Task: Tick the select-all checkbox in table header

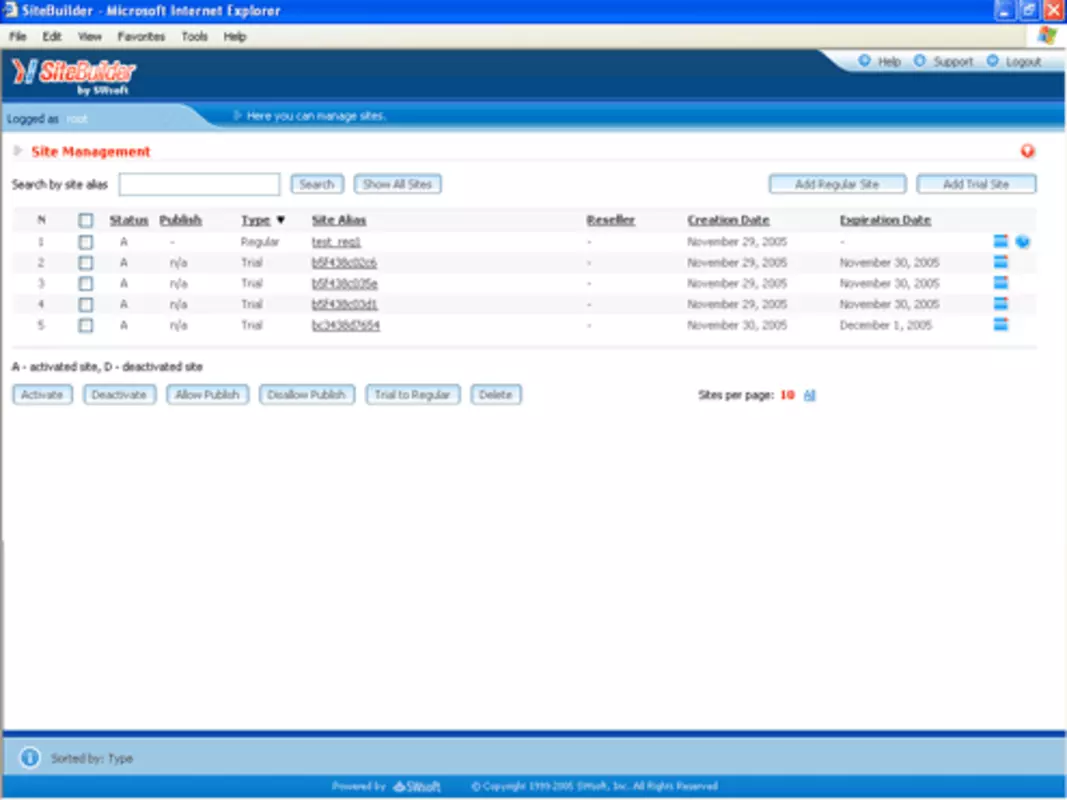Action: click(86, 220)
